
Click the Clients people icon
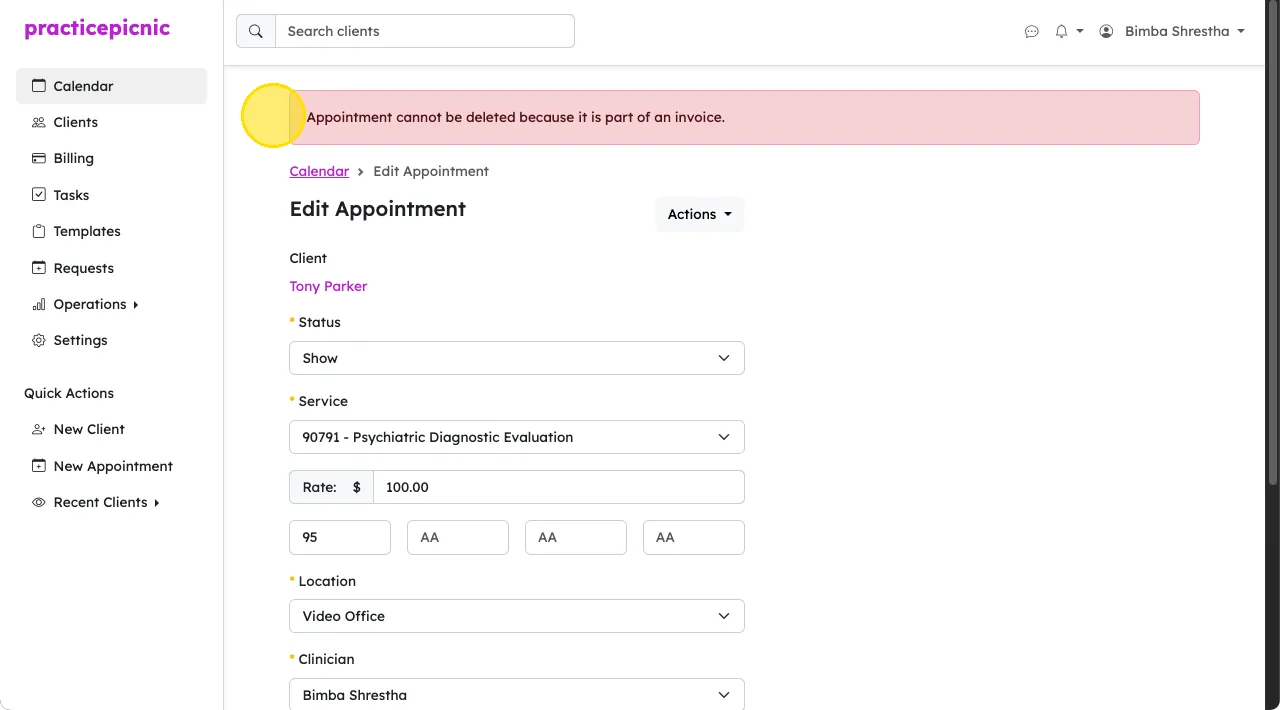pyautogui.click(x=39, y=122)
